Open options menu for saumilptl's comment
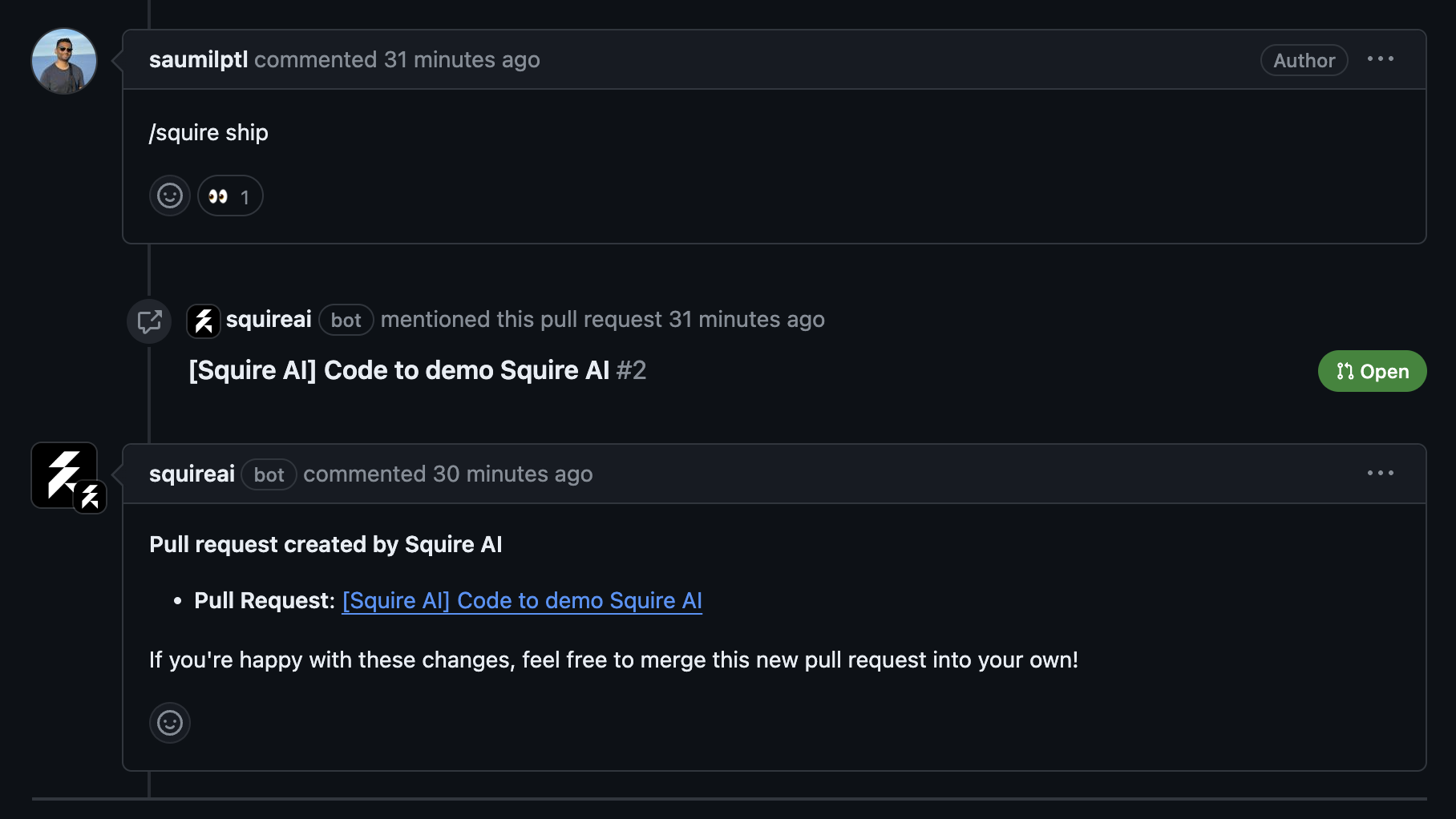The width and height of the screenshot is (1456, 819). tap(1381, 58)
